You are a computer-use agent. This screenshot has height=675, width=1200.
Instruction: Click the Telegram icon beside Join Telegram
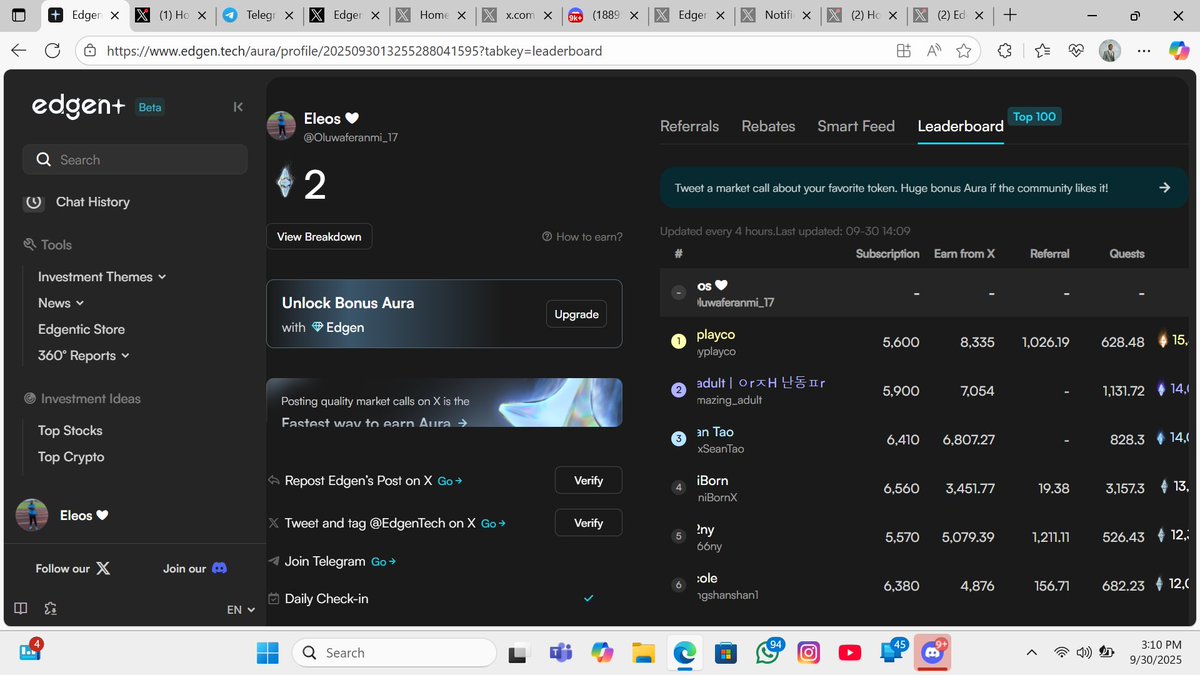coord(273,561)
